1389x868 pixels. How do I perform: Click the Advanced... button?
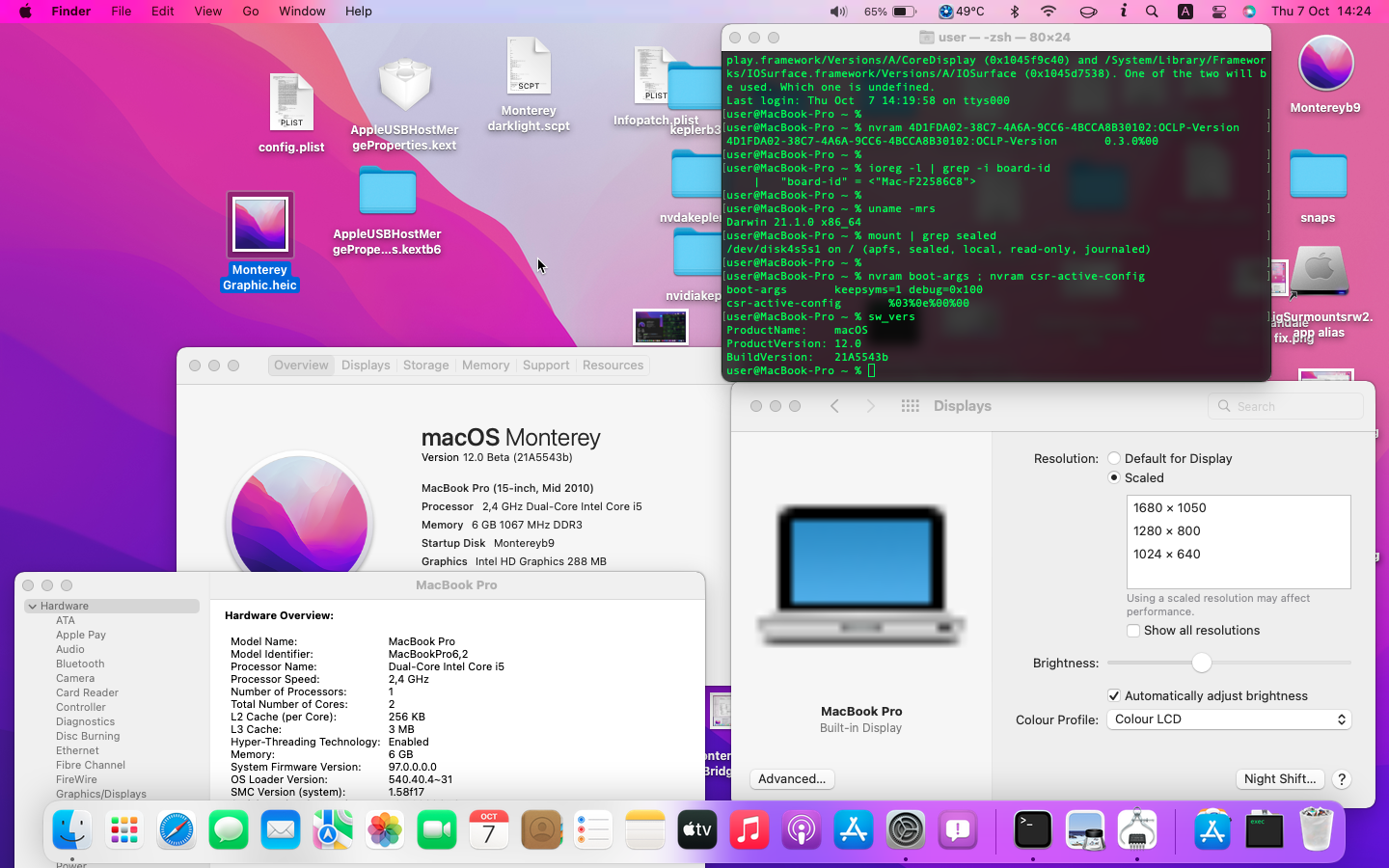coord(792,779)
